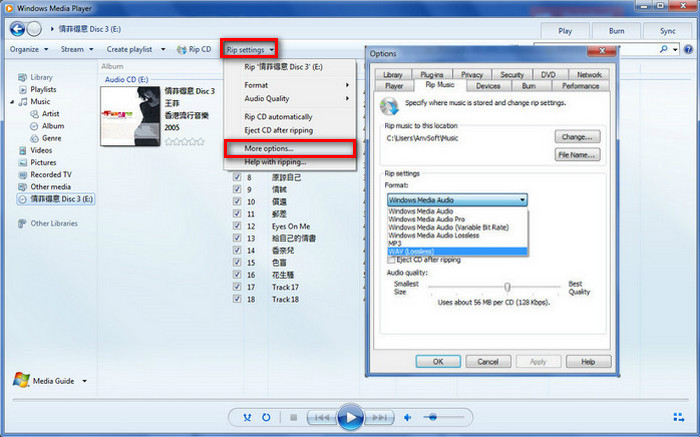
Task: Uncheck track 9 checkbox
Action: pyautogui.click(x=237, y=189)
